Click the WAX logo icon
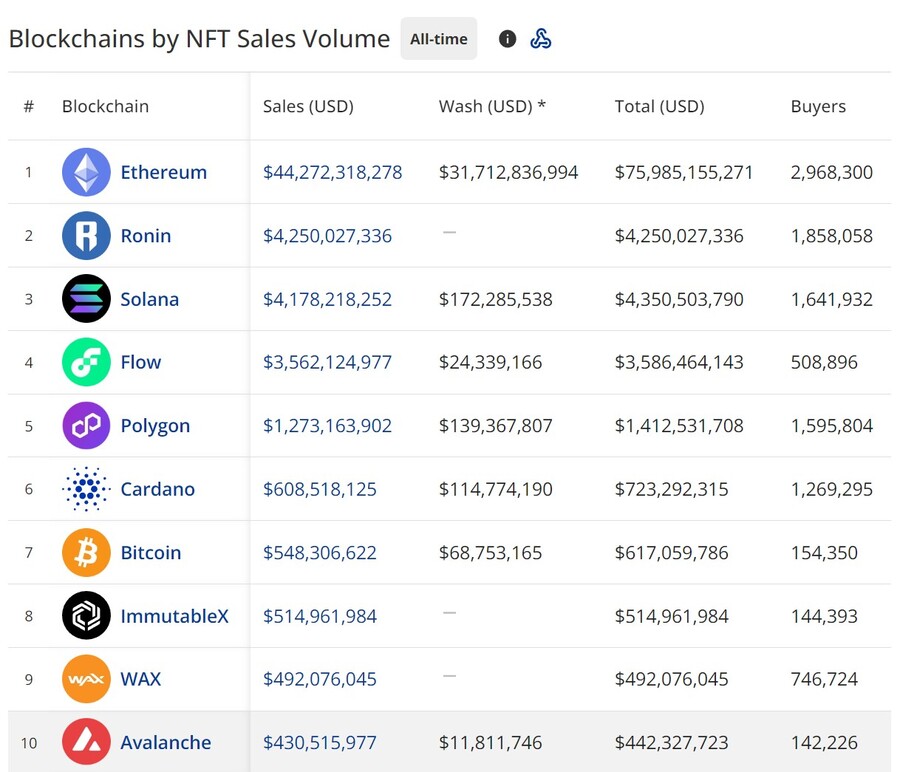Viewport: 900px width, 772px height. tap(86, 679)
